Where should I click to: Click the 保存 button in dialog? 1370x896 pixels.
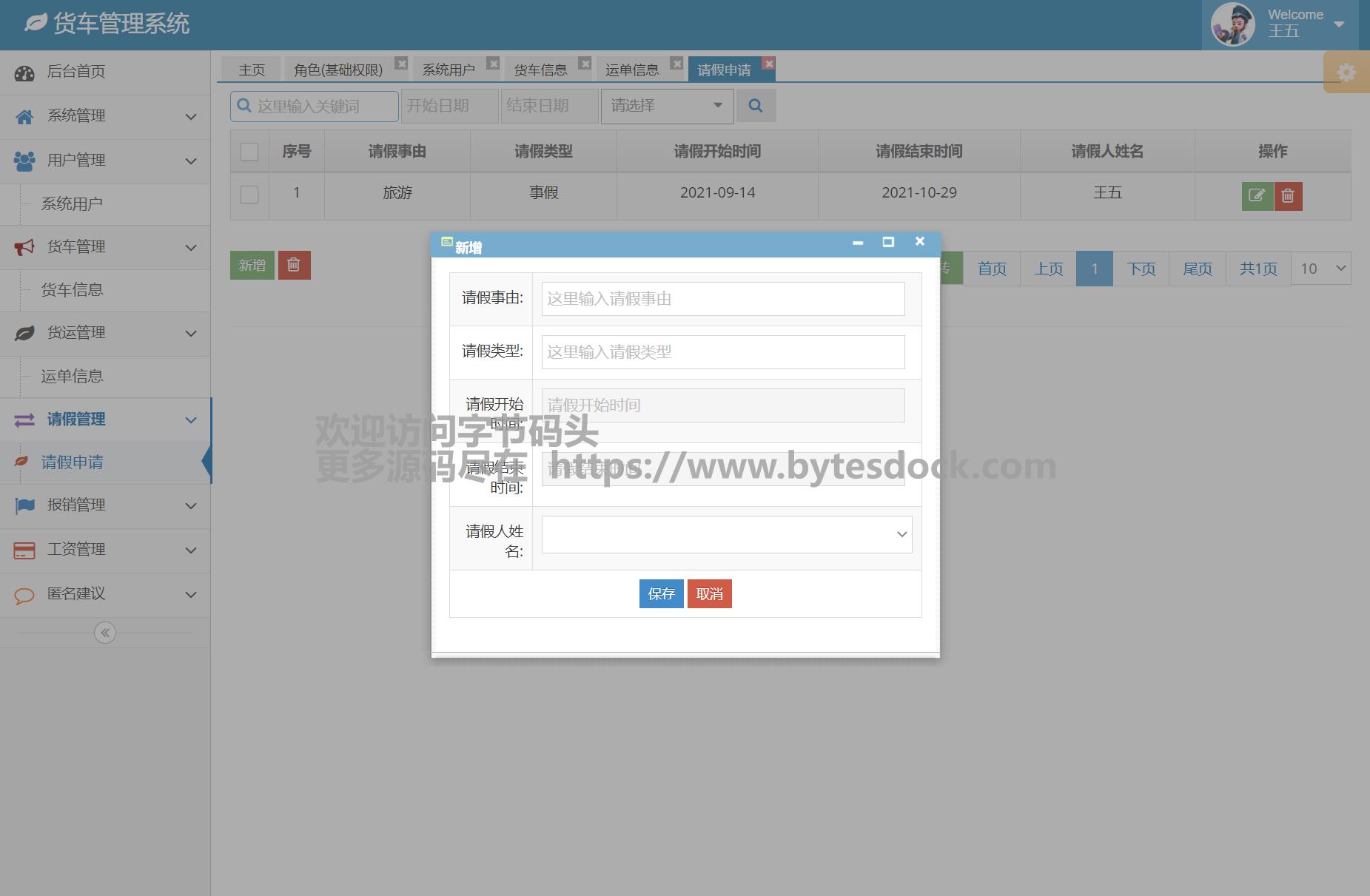(x=661, y=594)
